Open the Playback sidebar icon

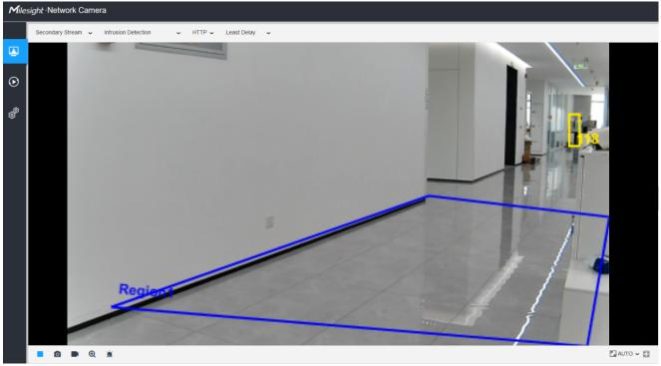pos(14,82)
